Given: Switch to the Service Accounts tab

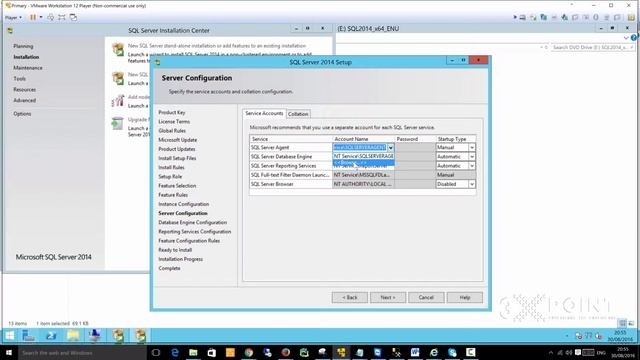Looking at the screenshot, I should pos(264,113).
